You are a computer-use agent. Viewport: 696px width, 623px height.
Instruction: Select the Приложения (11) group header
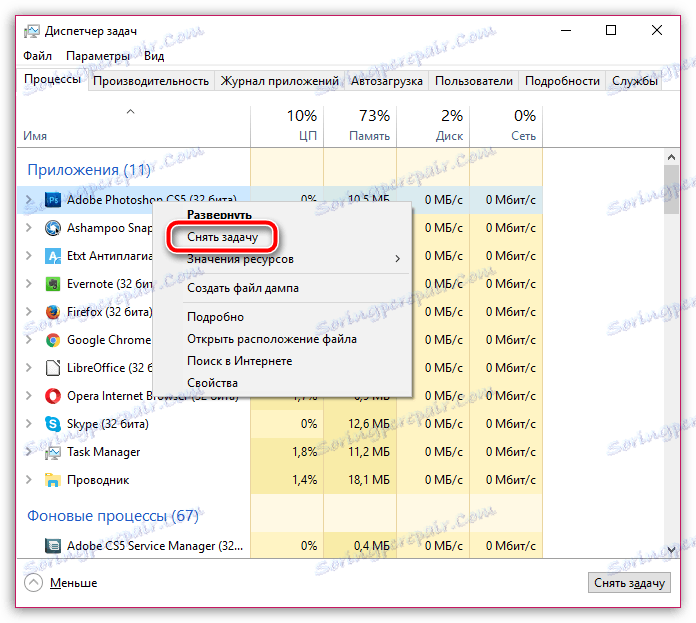(89, 170)
